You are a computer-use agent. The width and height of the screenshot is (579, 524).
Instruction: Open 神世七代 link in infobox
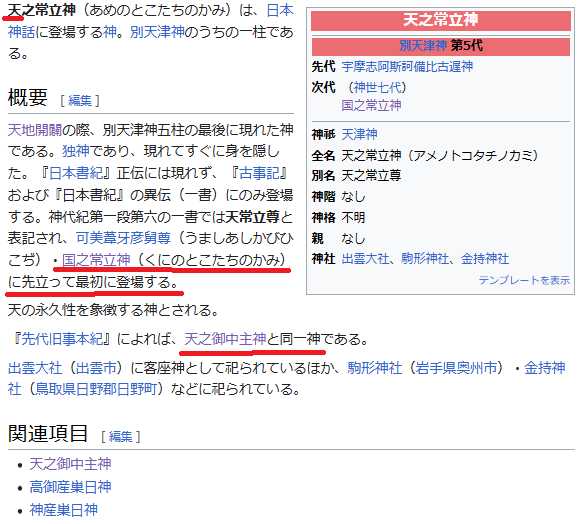coord(377,88)
